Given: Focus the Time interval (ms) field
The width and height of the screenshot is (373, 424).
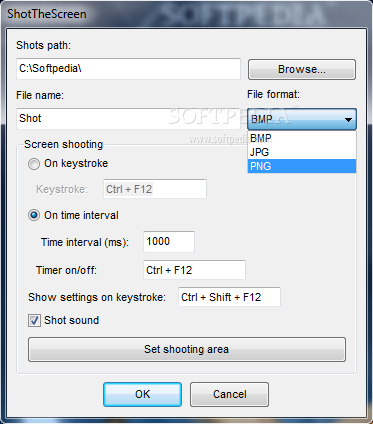Looking at the screenshot, I should pyautogui.click(x=169, y=242).
